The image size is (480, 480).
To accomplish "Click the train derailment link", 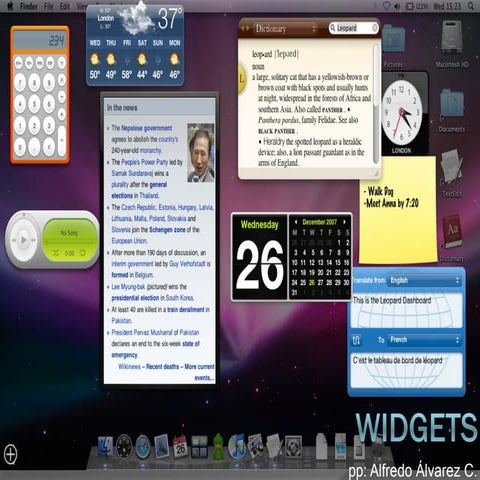I will click(186, 310).
